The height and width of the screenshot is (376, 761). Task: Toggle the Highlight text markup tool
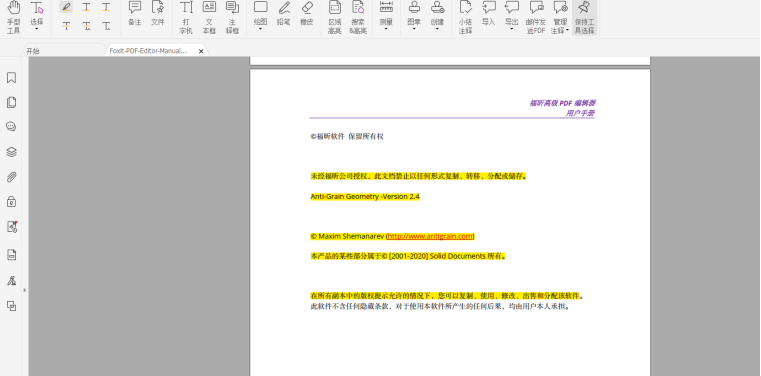point(66,7)
